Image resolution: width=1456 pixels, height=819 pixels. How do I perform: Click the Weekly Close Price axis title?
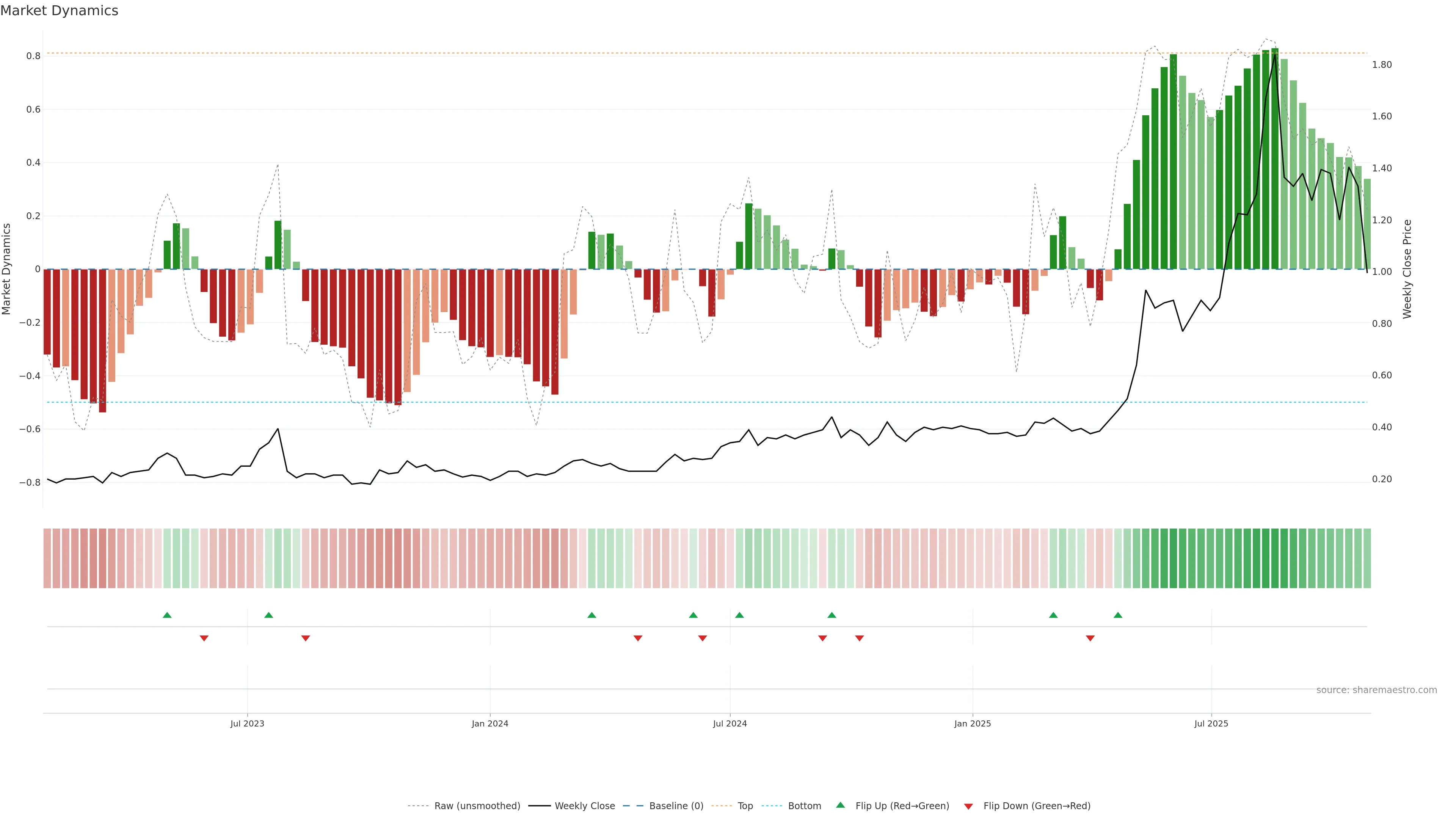1407,269
